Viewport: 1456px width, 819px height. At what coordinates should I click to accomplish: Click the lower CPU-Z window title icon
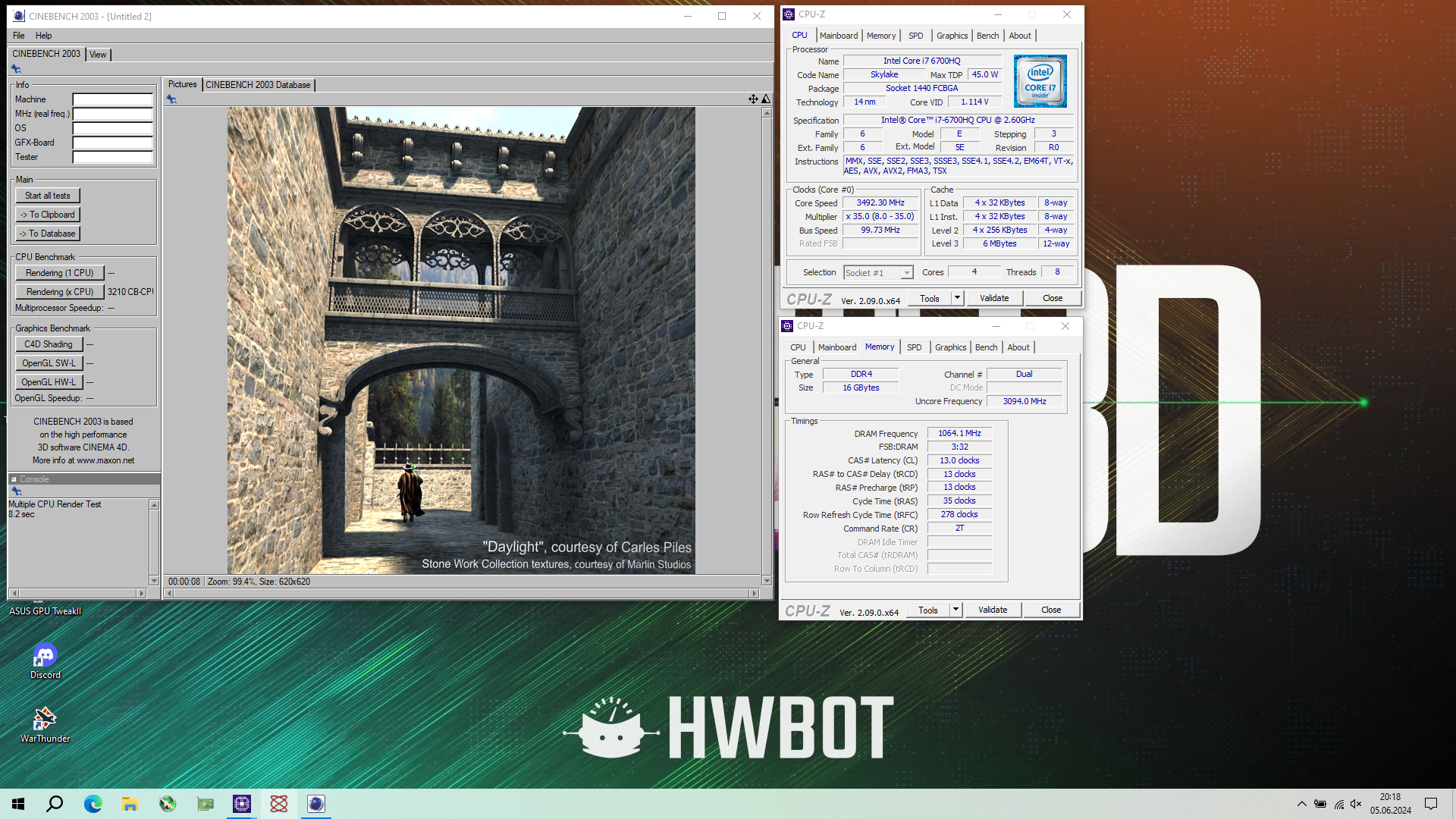787,326
